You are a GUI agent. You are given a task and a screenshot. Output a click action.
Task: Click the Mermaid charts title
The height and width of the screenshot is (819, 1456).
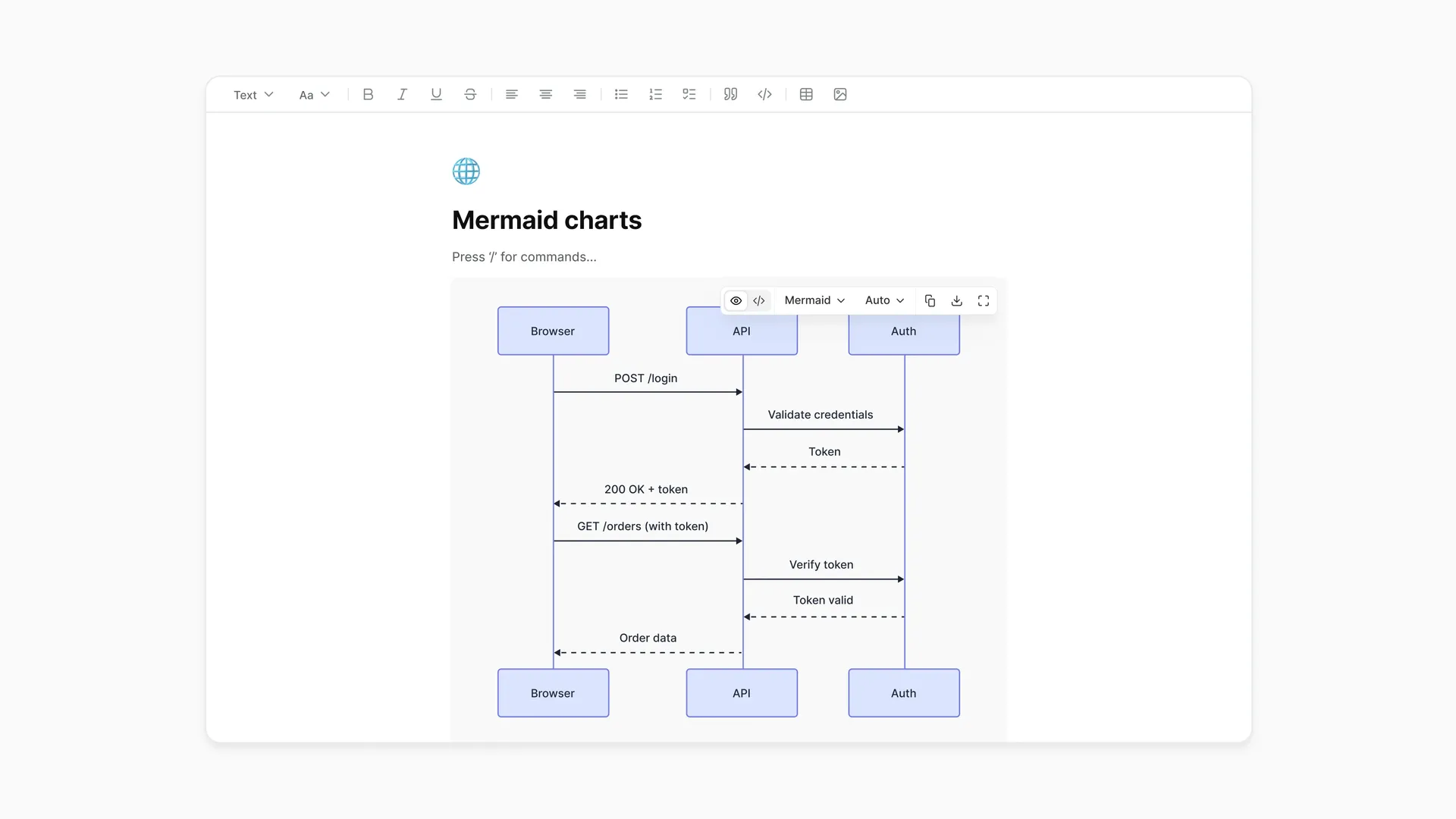[547, 220]
